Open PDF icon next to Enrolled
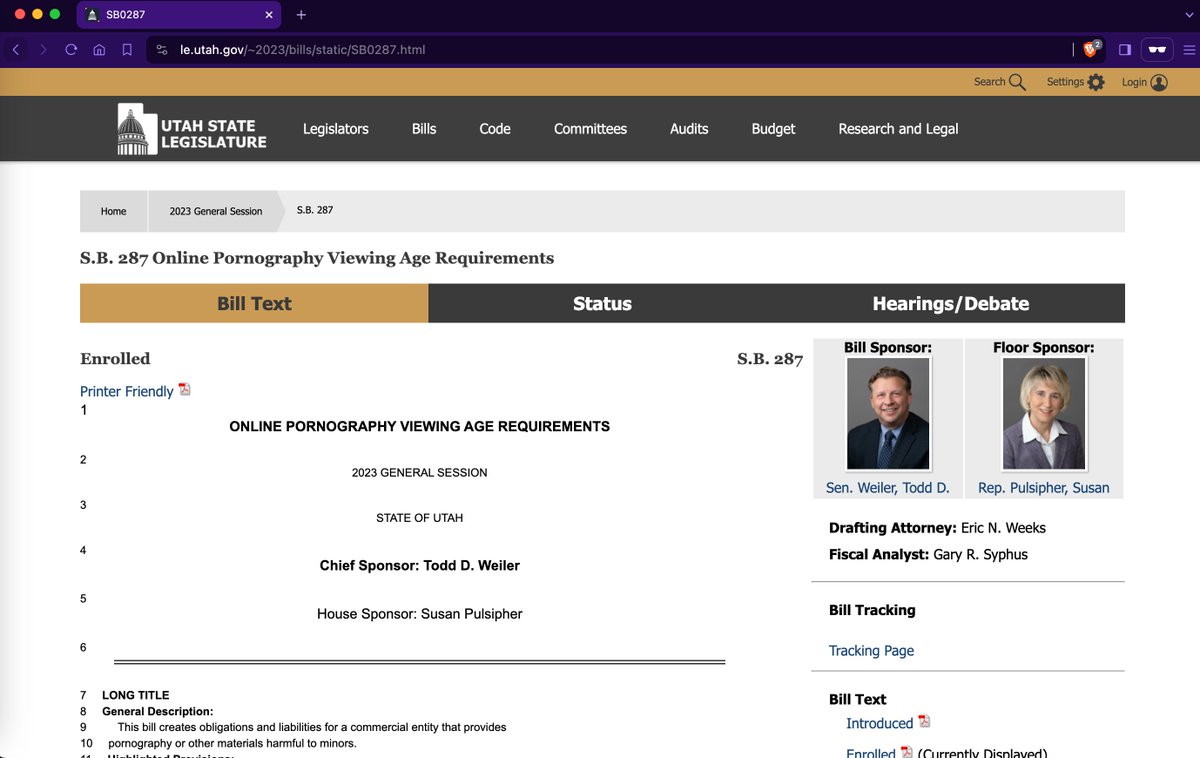1200x758 pixels. [x=906, y=752]
